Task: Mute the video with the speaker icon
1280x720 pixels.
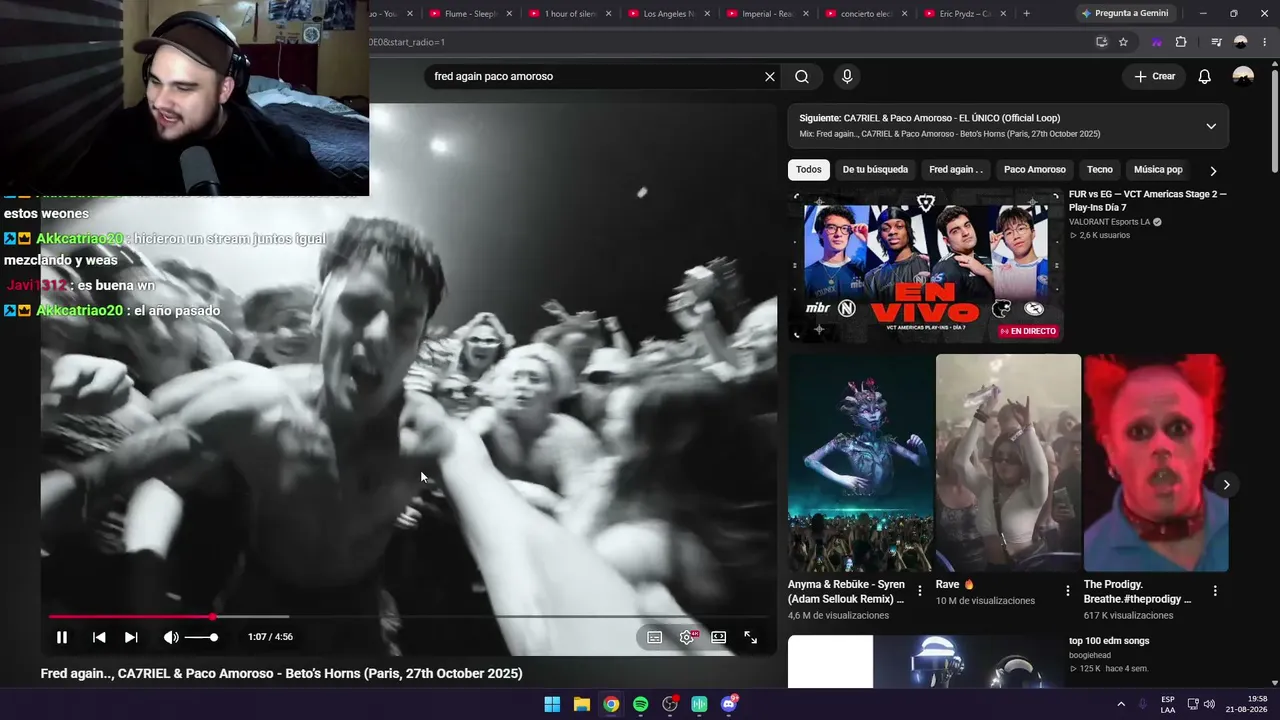Action: click(x=171, y=637)
